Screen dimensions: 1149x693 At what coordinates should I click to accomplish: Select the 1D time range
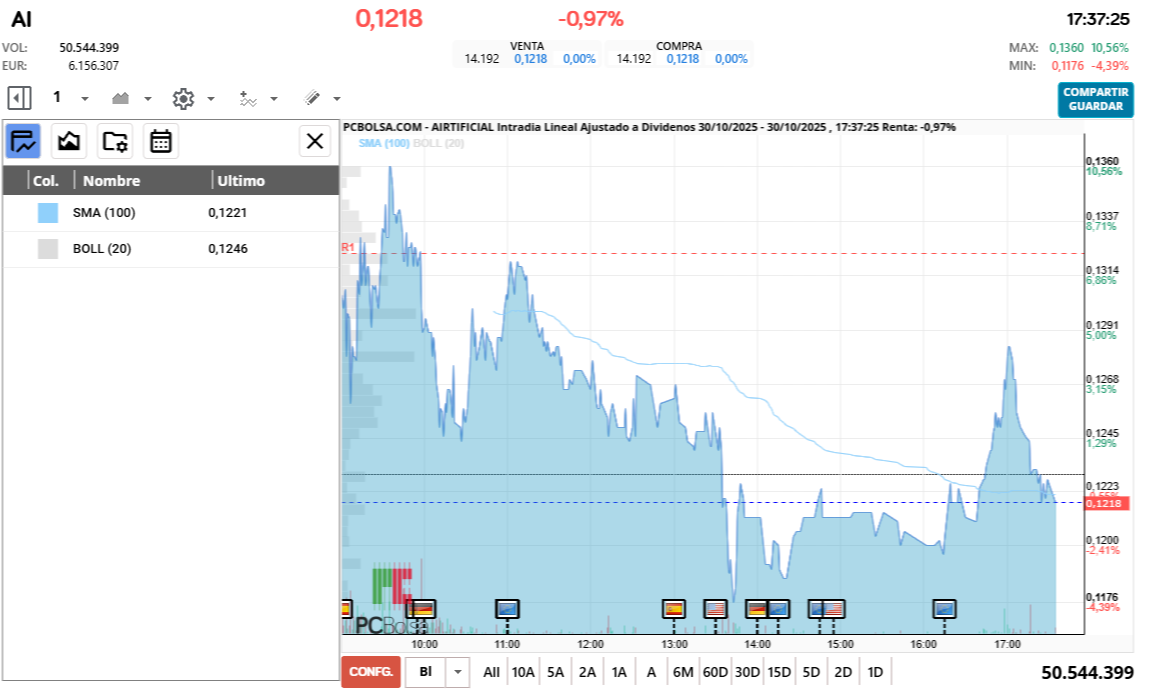[875, 672]
